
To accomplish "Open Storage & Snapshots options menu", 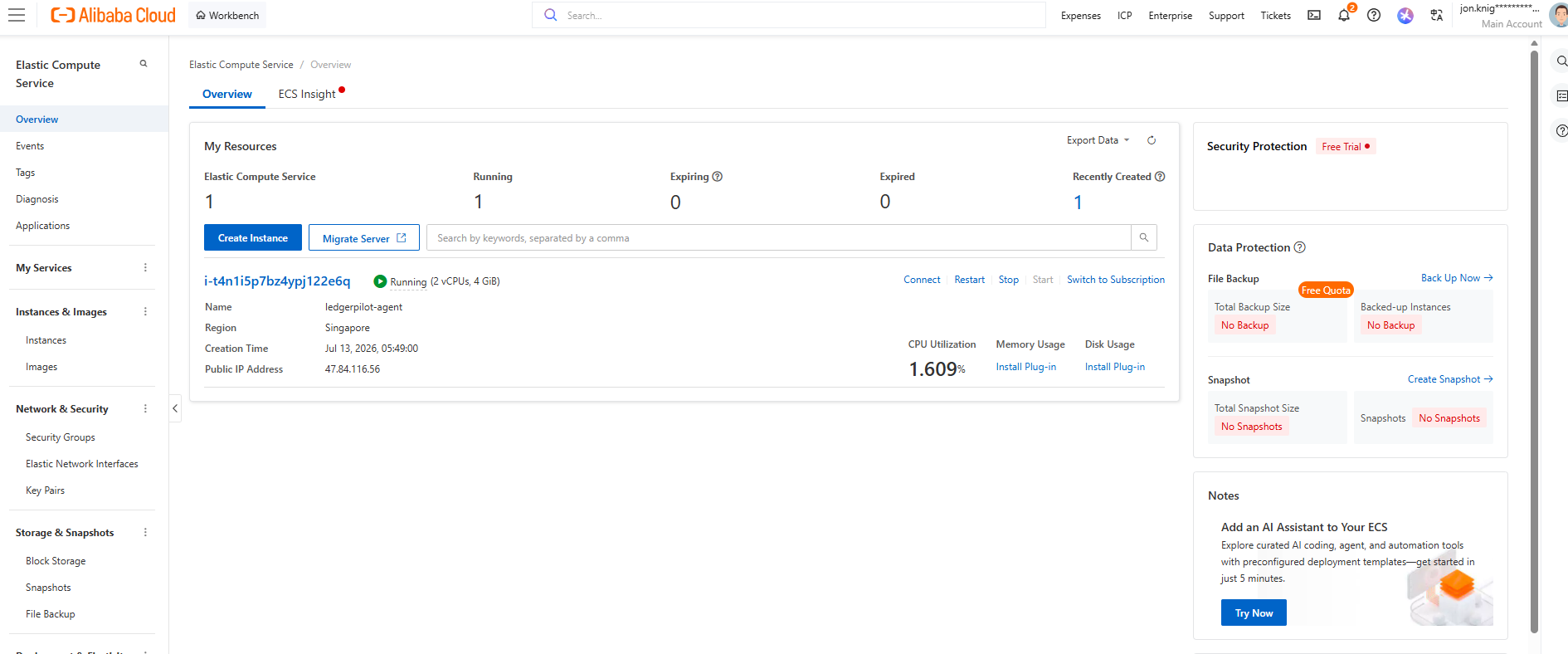I will pos(145,532).
